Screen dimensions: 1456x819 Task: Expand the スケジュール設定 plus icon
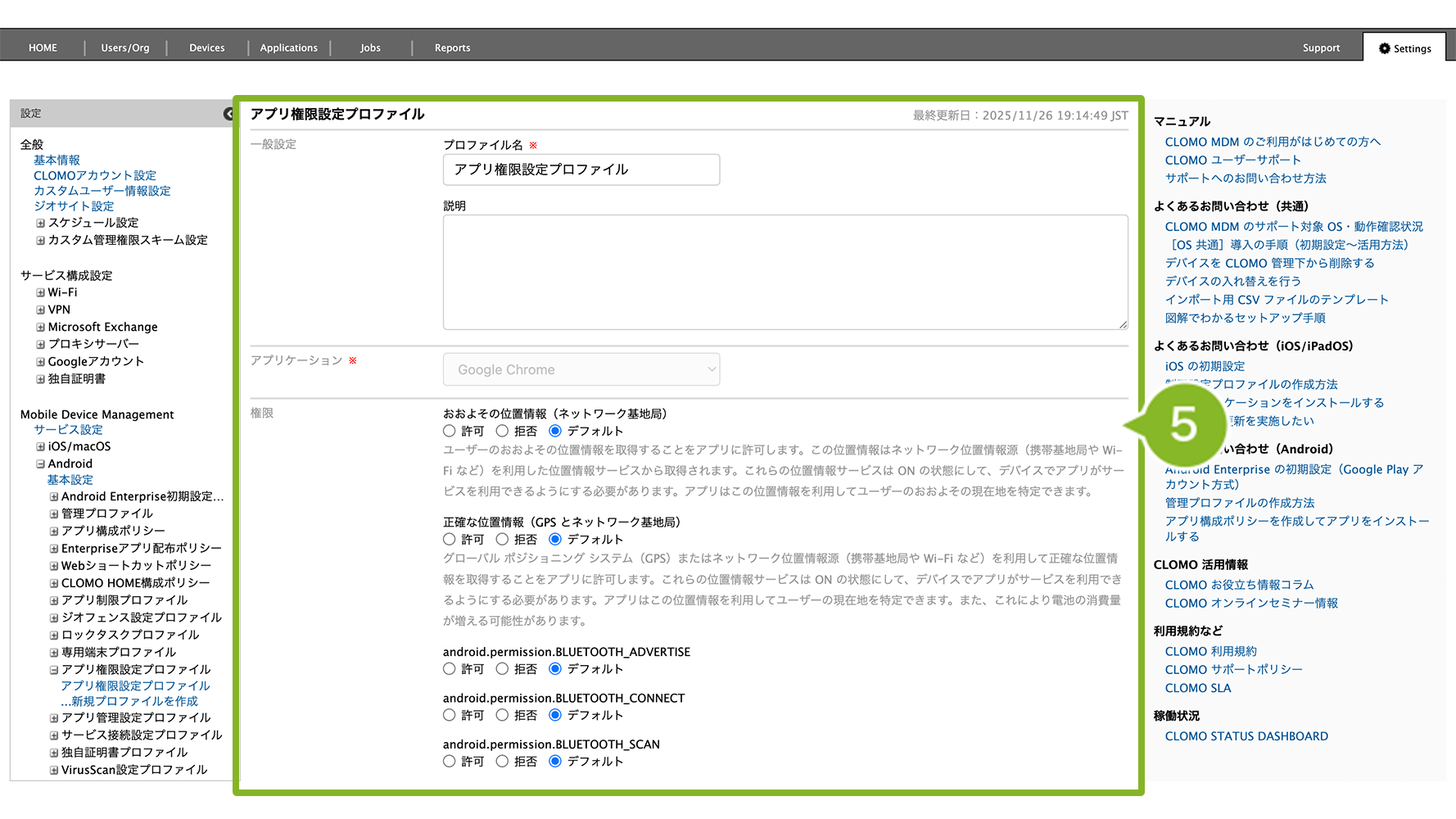click(x=40, y=223)
